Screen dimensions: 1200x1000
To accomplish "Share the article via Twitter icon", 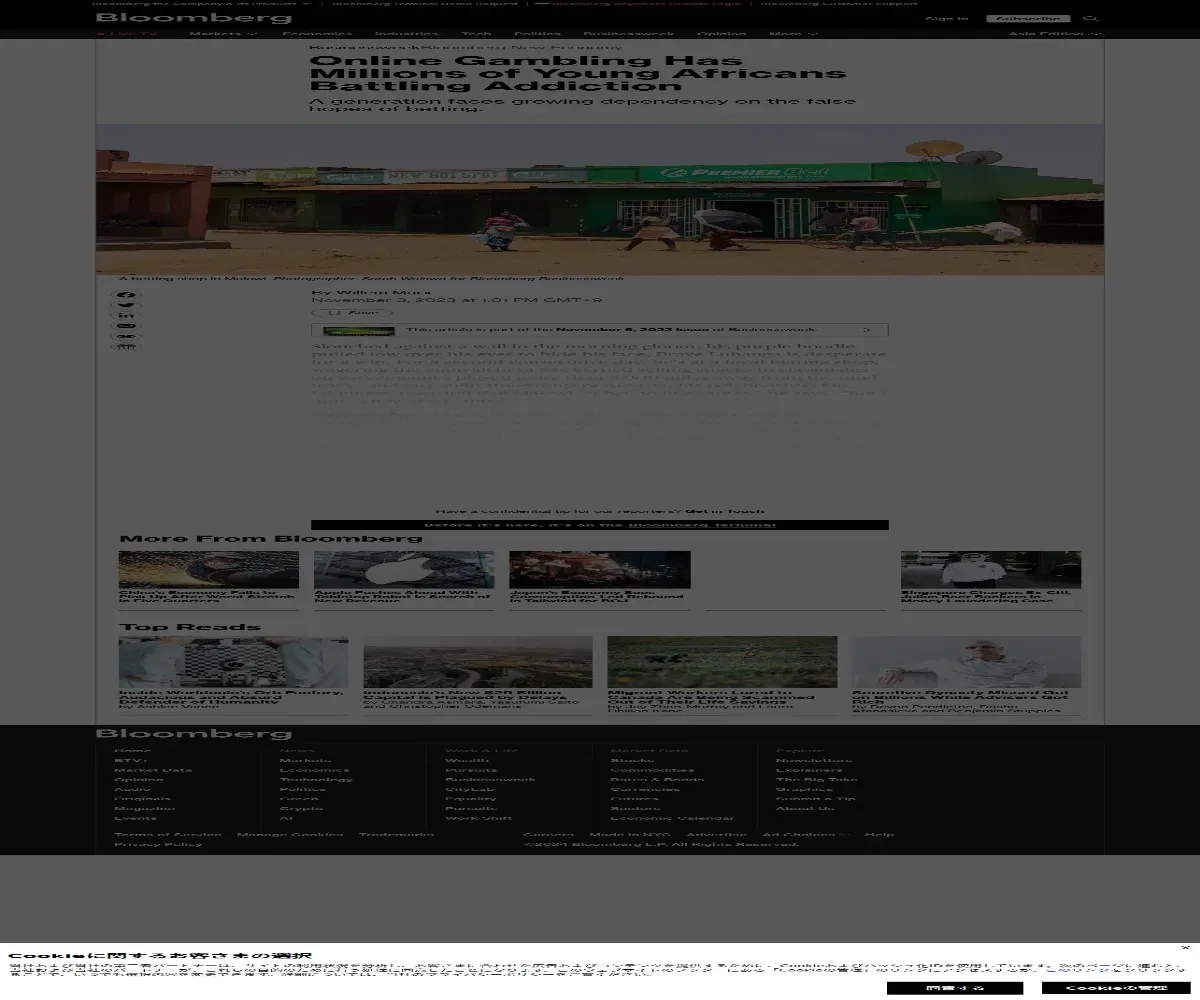I will point(127,306).
